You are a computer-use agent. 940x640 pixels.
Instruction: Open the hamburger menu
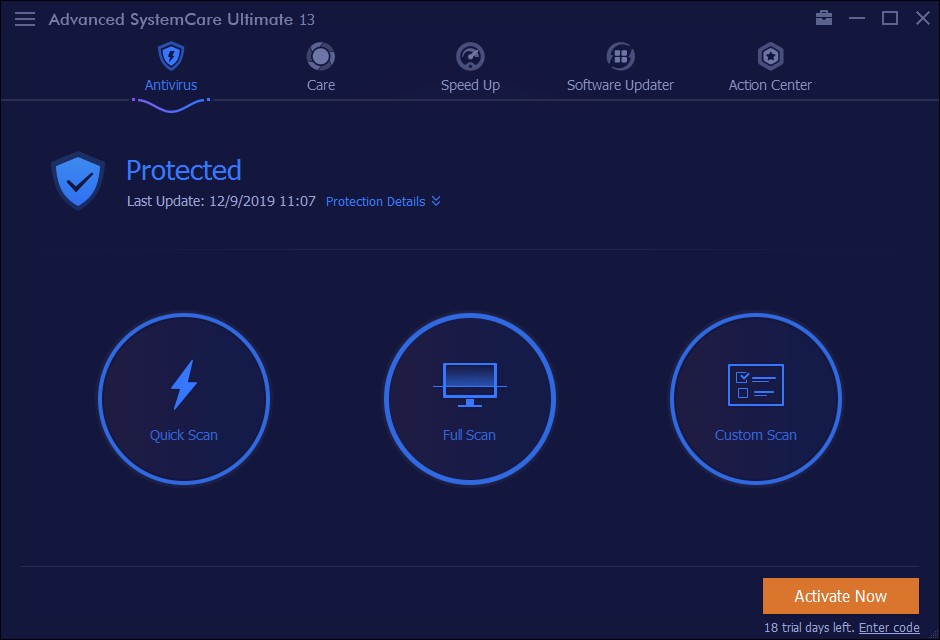[25, 18]
